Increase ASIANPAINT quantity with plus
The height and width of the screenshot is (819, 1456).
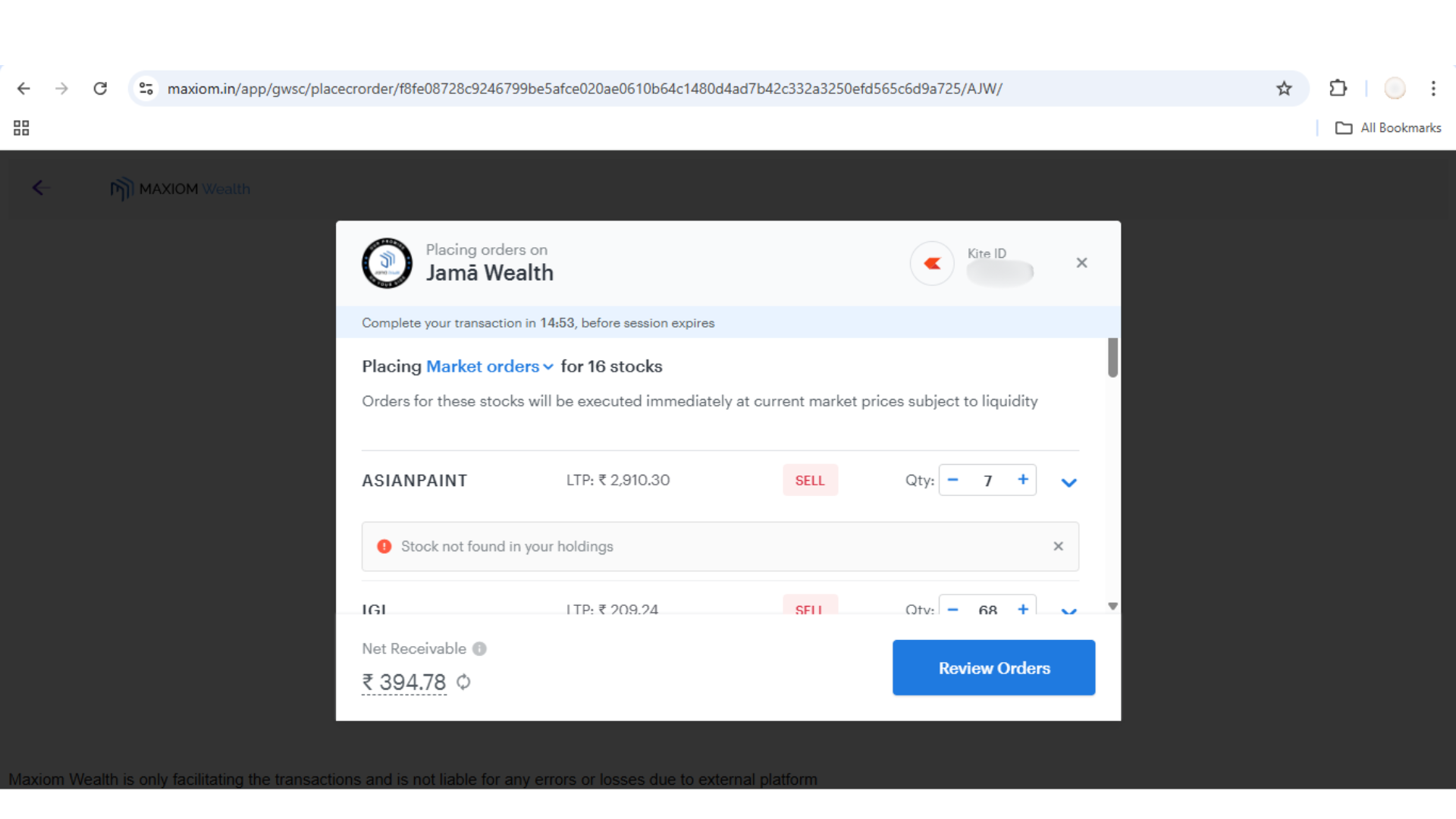click(x=1023, y=480)
